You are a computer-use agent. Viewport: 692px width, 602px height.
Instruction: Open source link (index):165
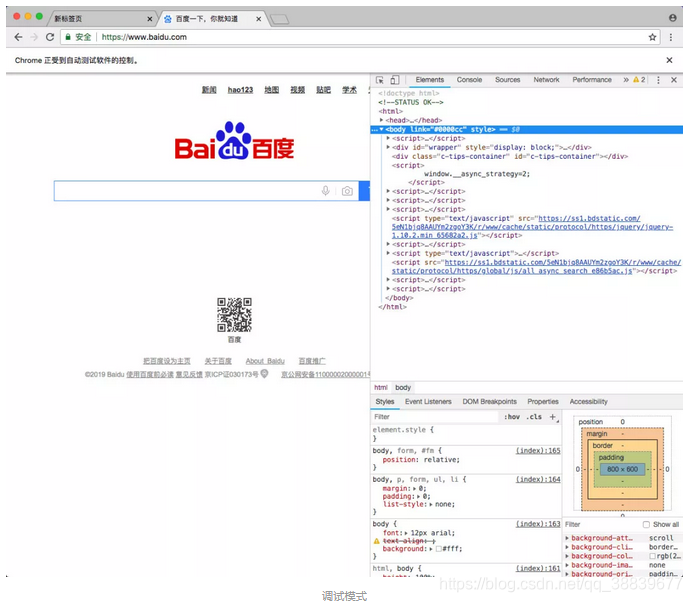tap(538, 451)
